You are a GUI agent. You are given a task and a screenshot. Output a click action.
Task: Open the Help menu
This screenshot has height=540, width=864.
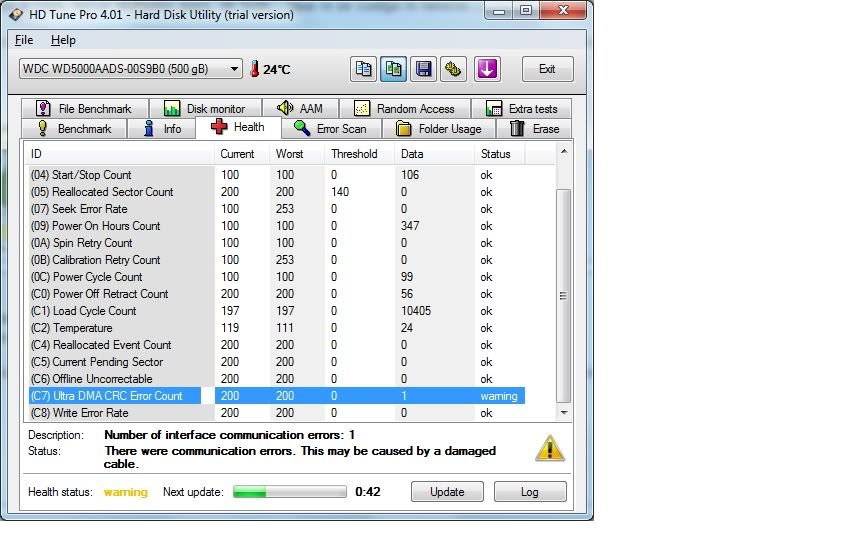point(63,40)
